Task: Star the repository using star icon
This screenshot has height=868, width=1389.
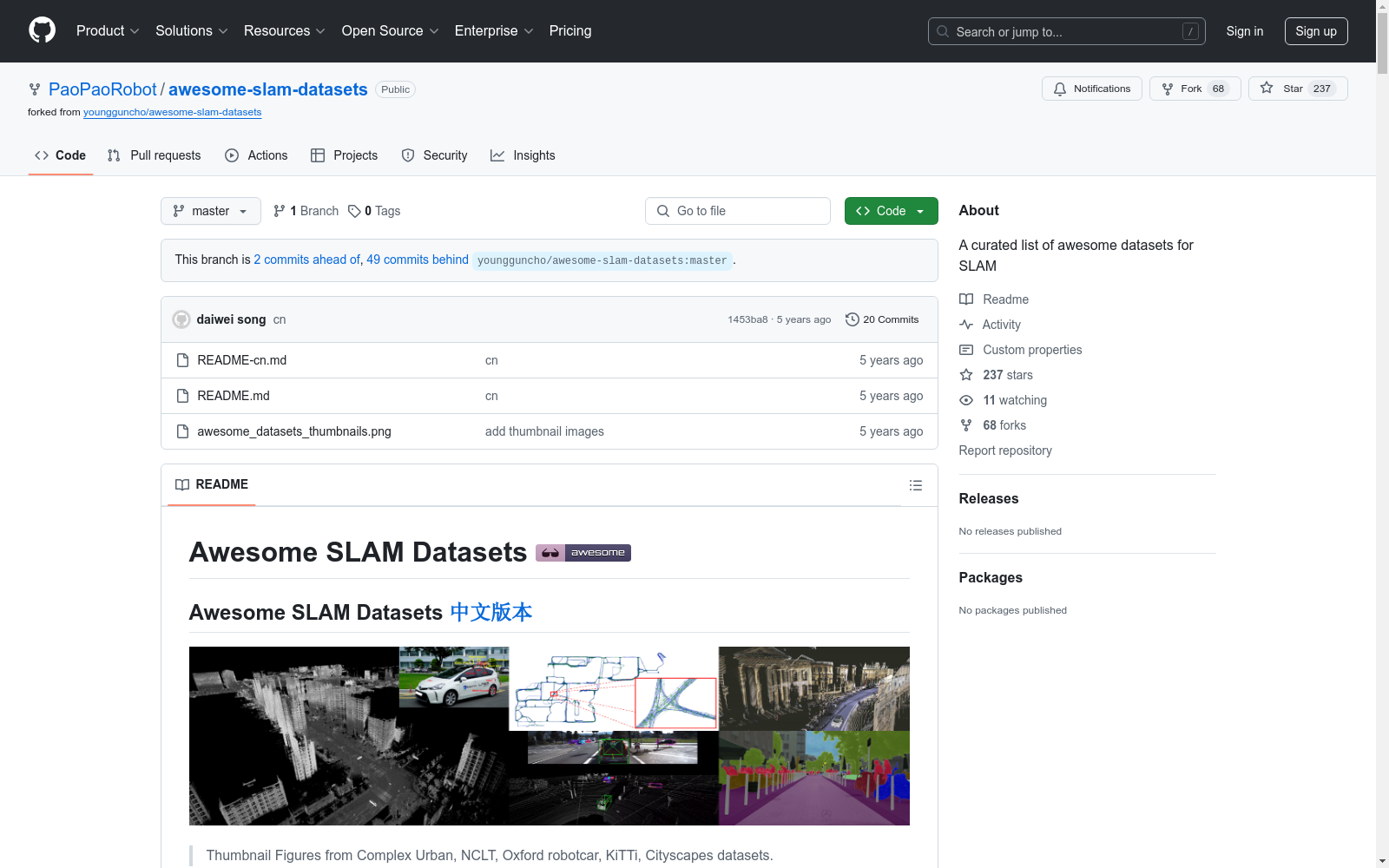Action: click(1267, 89)
